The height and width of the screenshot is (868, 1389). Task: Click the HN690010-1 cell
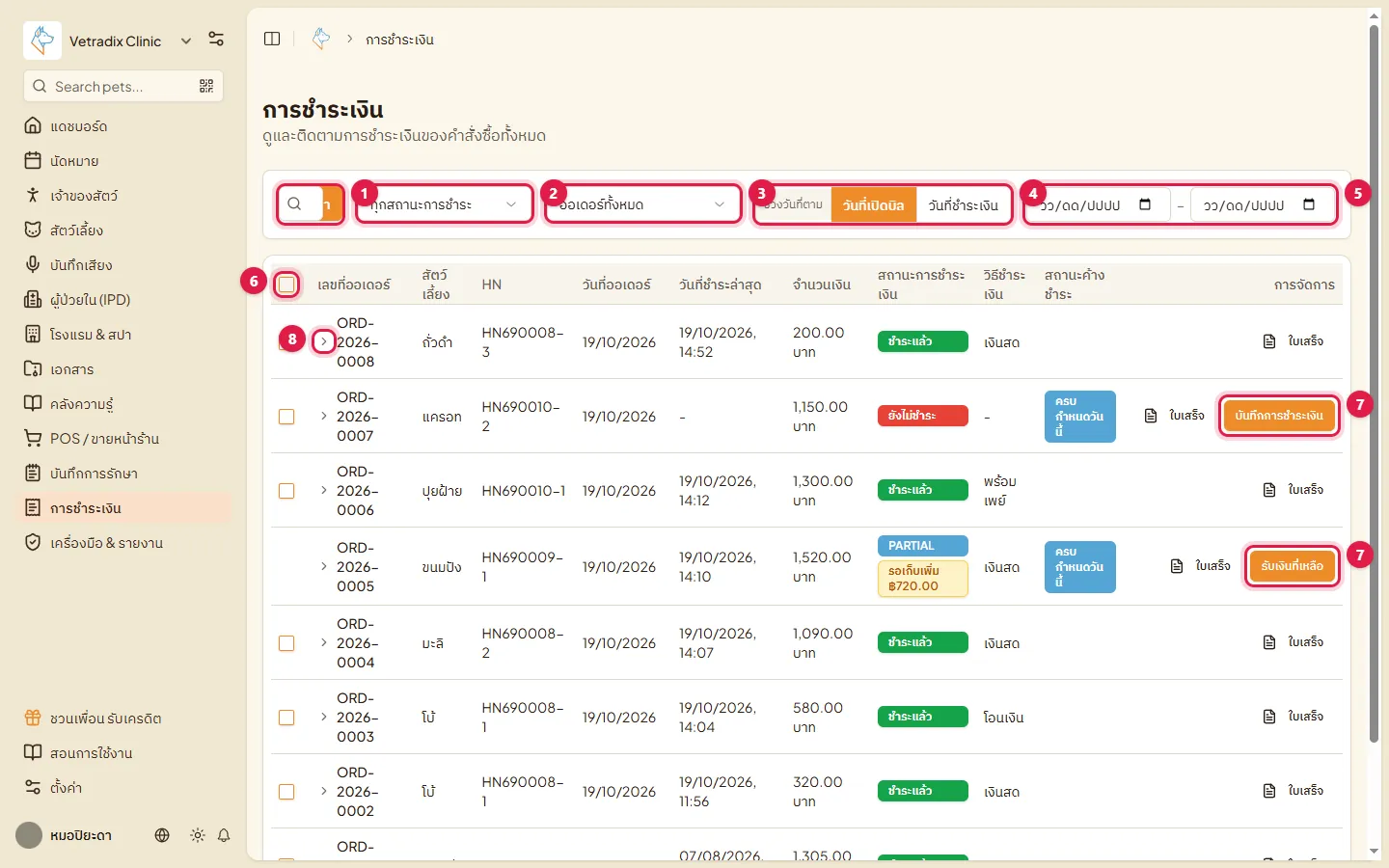point(524,491)
